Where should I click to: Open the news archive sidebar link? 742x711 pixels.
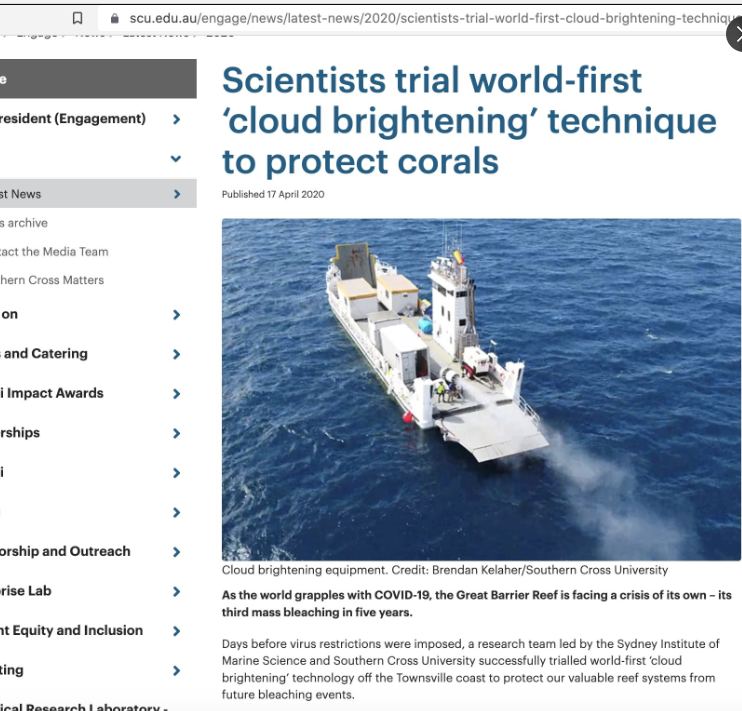[x=24, y=223]
